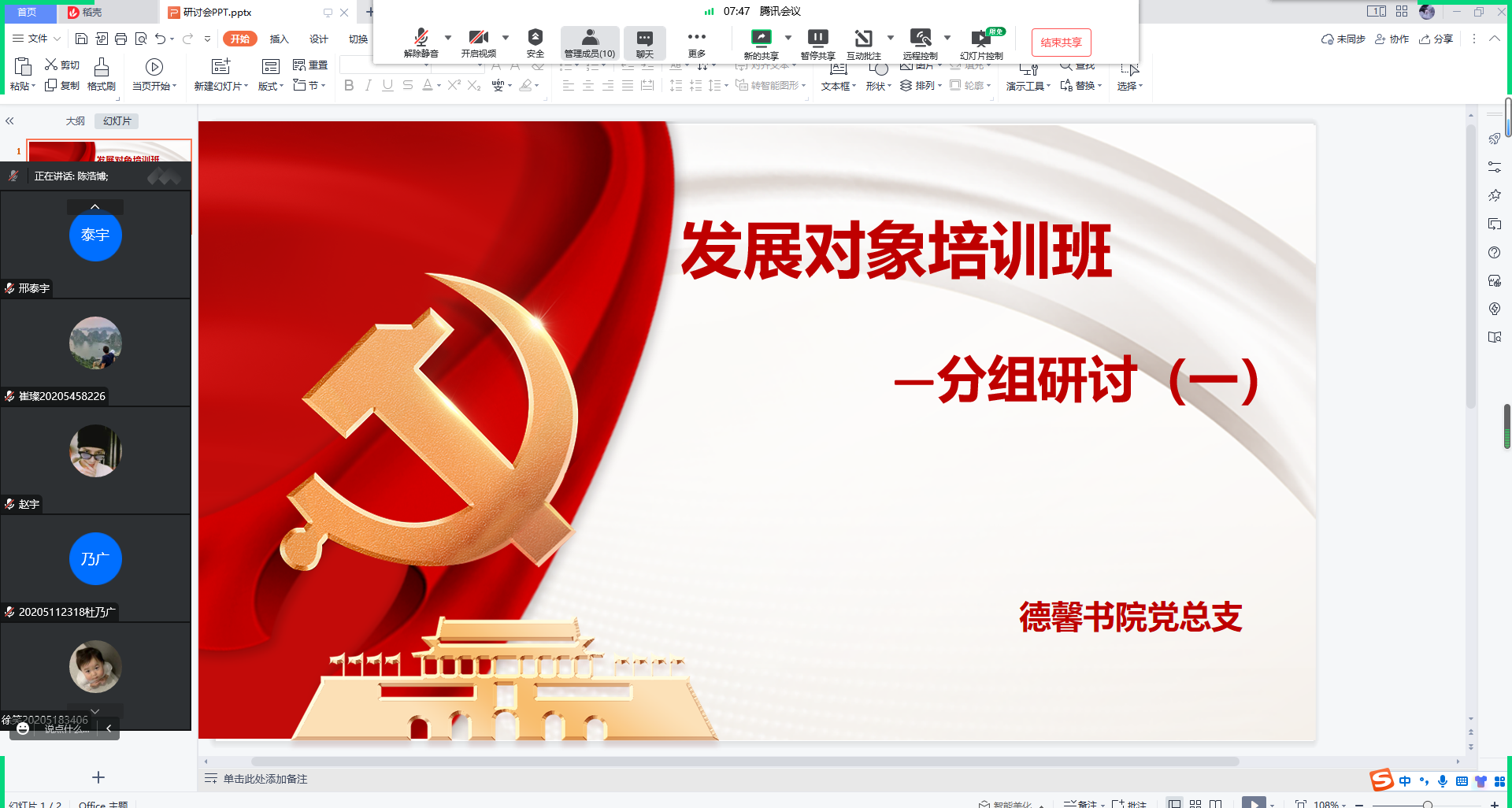Start interactive annotation tool
Image resolution: width=1512 pixels, height=808 pixels.
pyautogui.click(x=863, y=43)
